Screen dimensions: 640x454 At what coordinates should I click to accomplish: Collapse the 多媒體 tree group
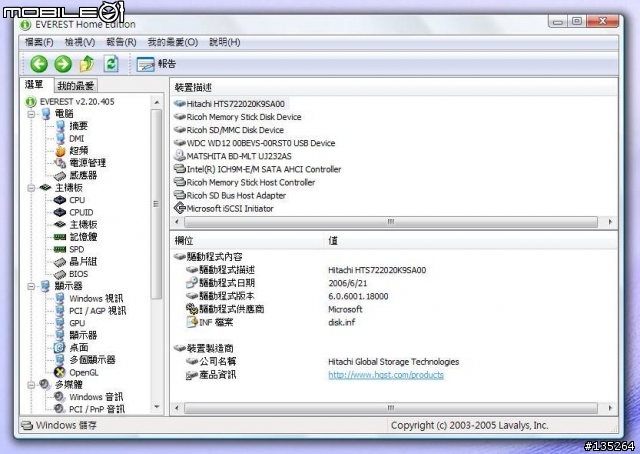(x=31, y=385)
